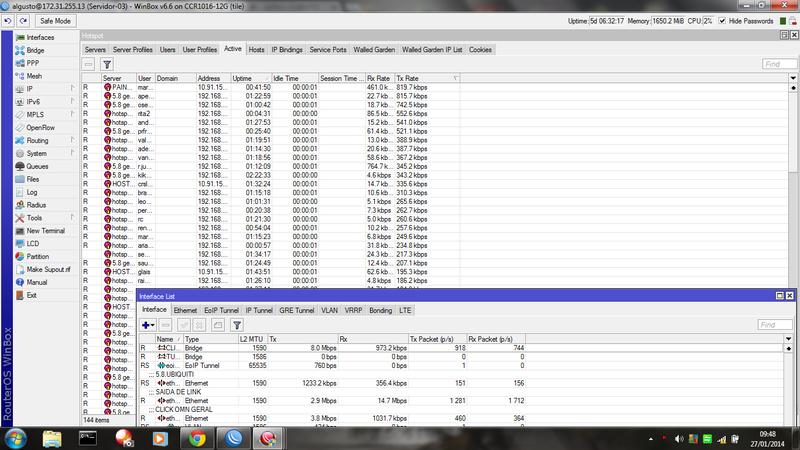This screenshot has height=450, width=800.
Task: Sort by the Tx Rate column header
Action: point(428,78)
